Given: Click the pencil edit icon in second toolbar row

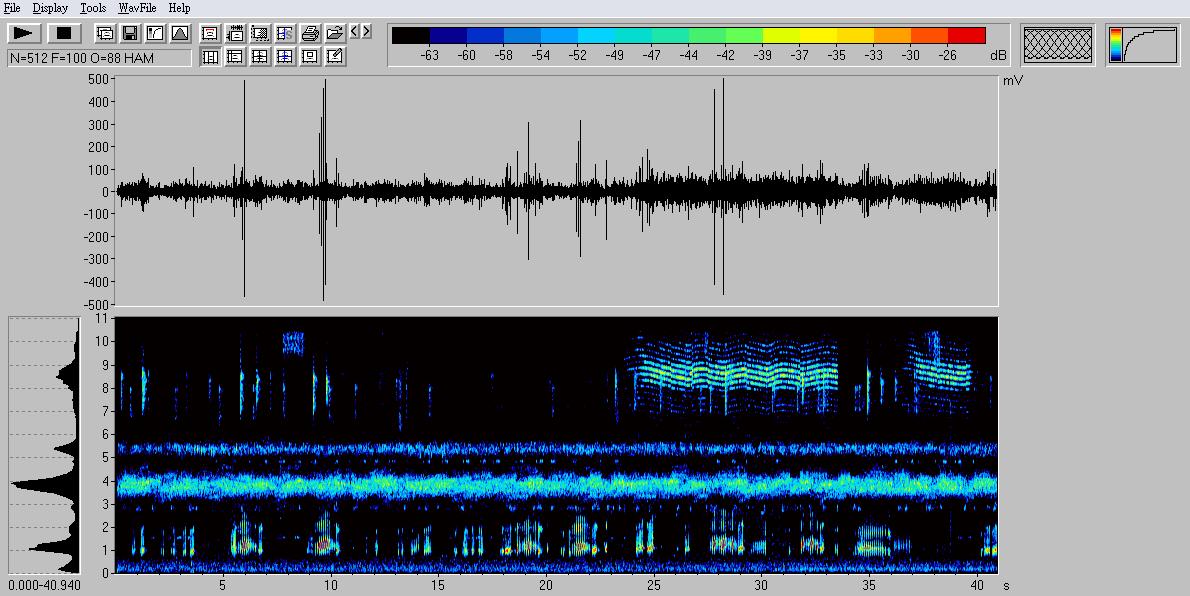Looking at the screenshot, I should coord(335,57).
